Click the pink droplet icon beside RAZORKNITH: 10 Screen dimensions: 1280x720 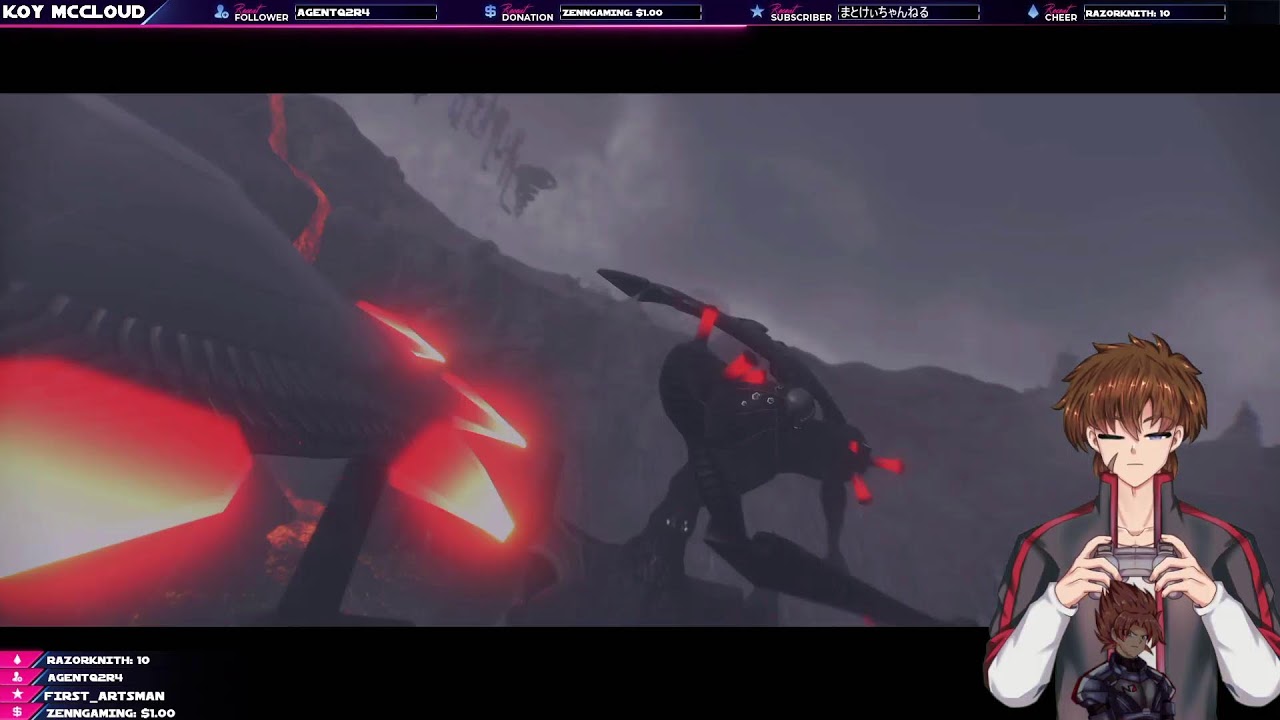(16, 660)
